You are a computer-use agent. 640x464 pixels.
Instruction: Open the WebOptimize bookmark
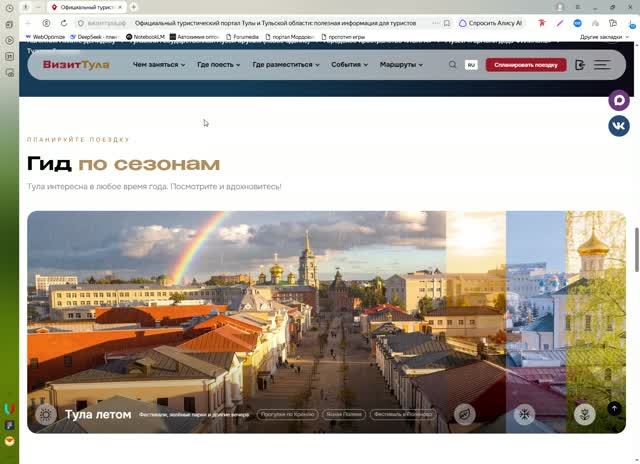45,37
